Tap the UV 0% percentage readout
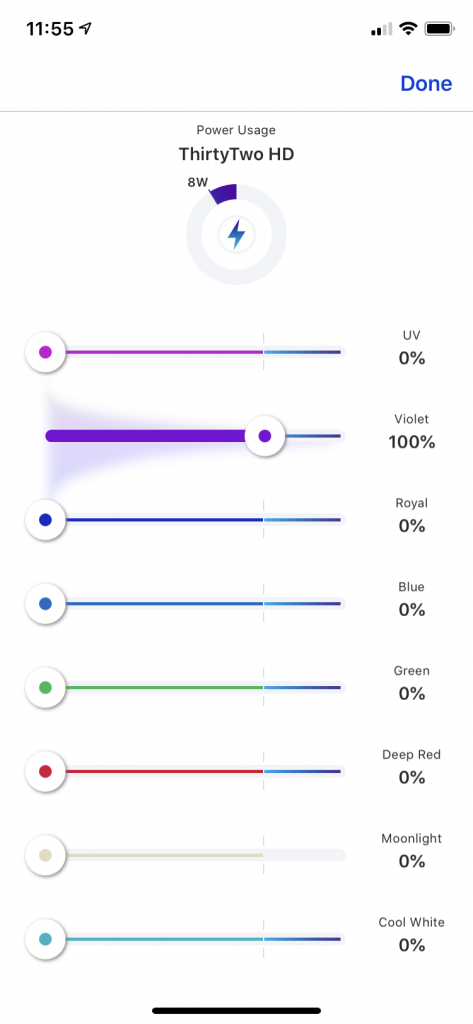Screen dimensions: 473x1024 coord(412,359)
